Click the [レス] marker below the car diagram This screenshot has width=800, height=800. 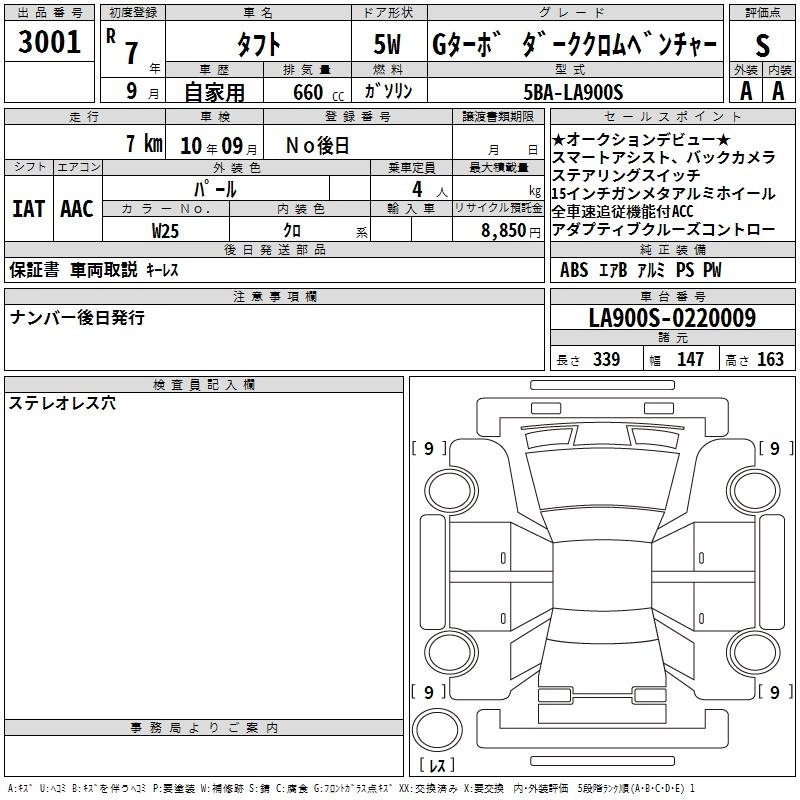436,765
